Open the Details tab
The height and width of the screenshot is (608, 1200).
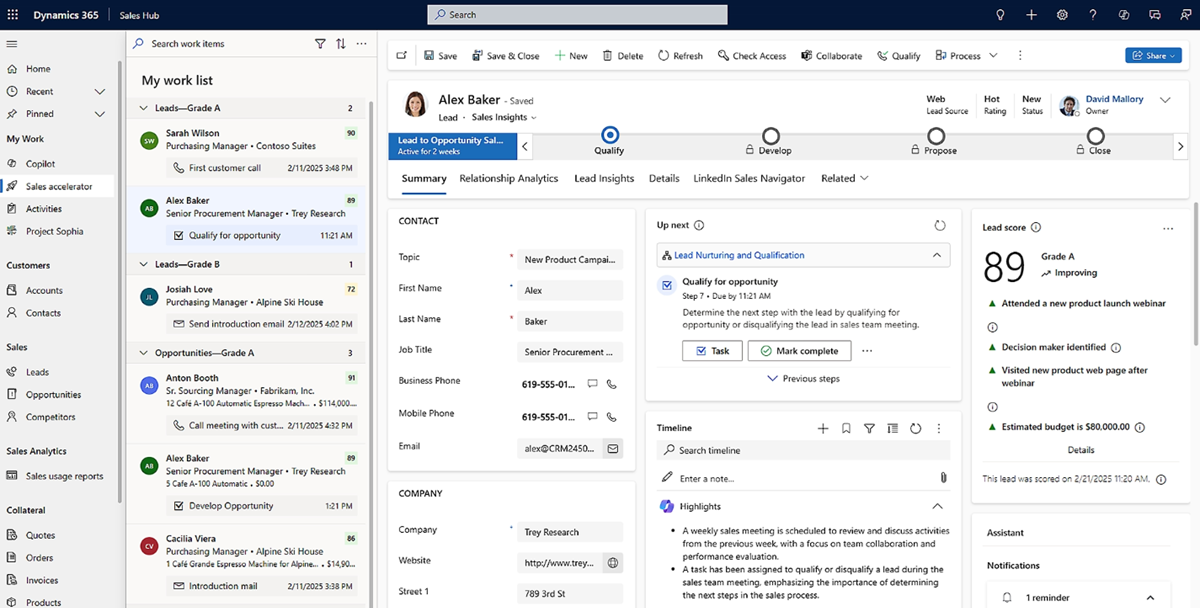pyautogui.click(x=664, y=178)
